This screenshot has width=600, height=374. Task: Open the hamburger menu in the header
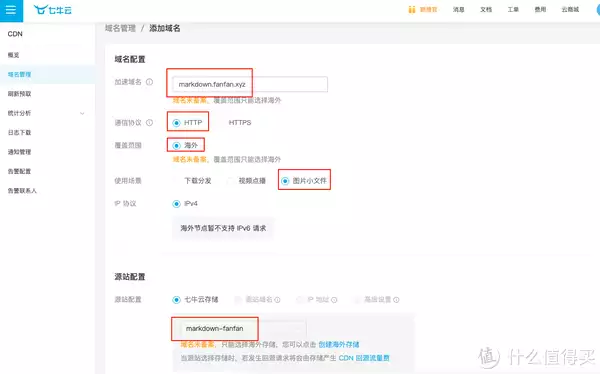coord(11,10)
